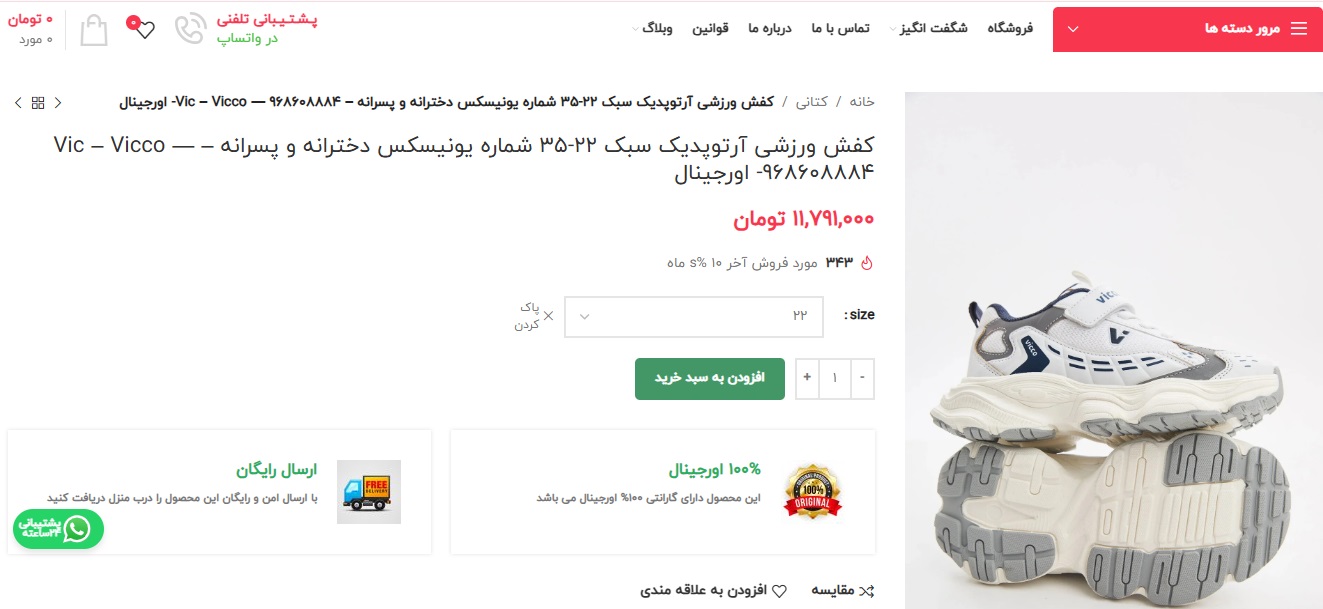Screen dimensions: 1323x609
Task: Click the Vicco shoe product image
Action: (1114, 350)
